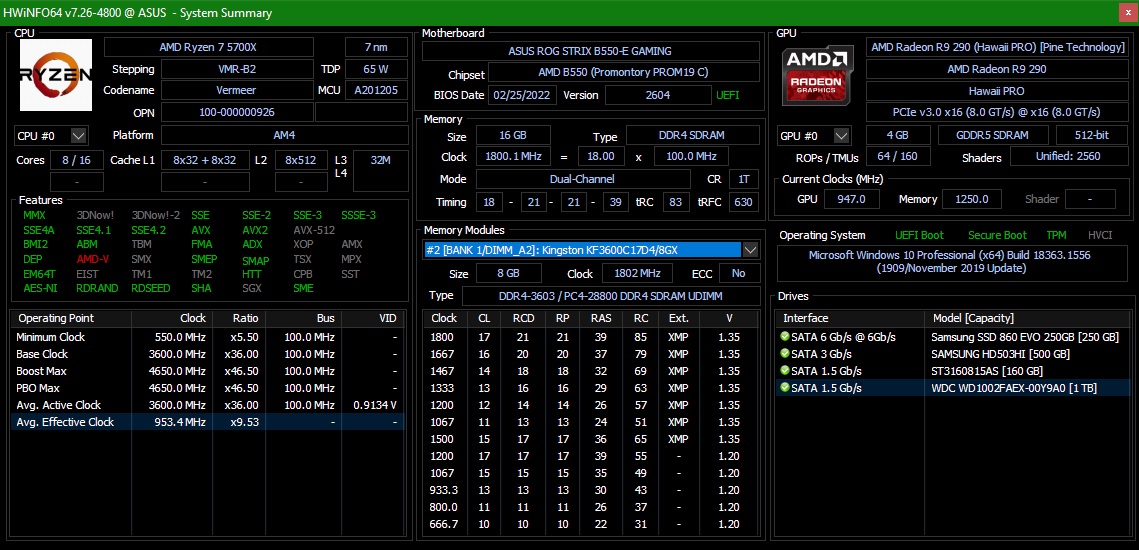The height and width of the screenshot is (550, 1139).
Task: Click the AMD Radeon Graphics logo
Action: (x=818, y=76)
